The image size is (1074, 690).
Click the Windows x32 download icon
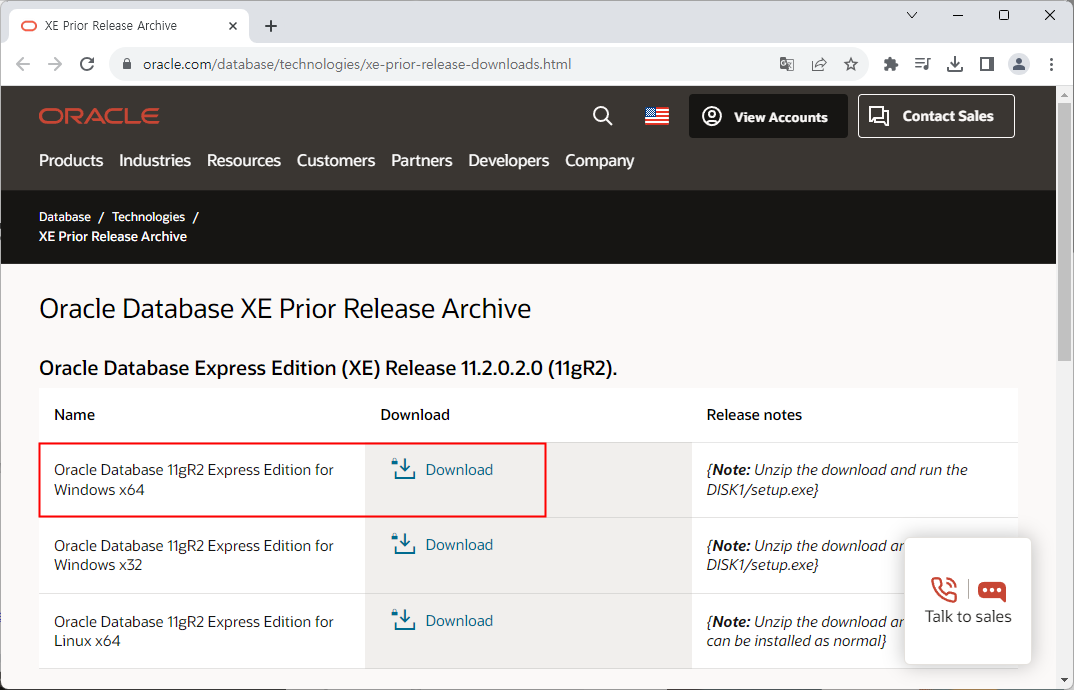[403, 544]
